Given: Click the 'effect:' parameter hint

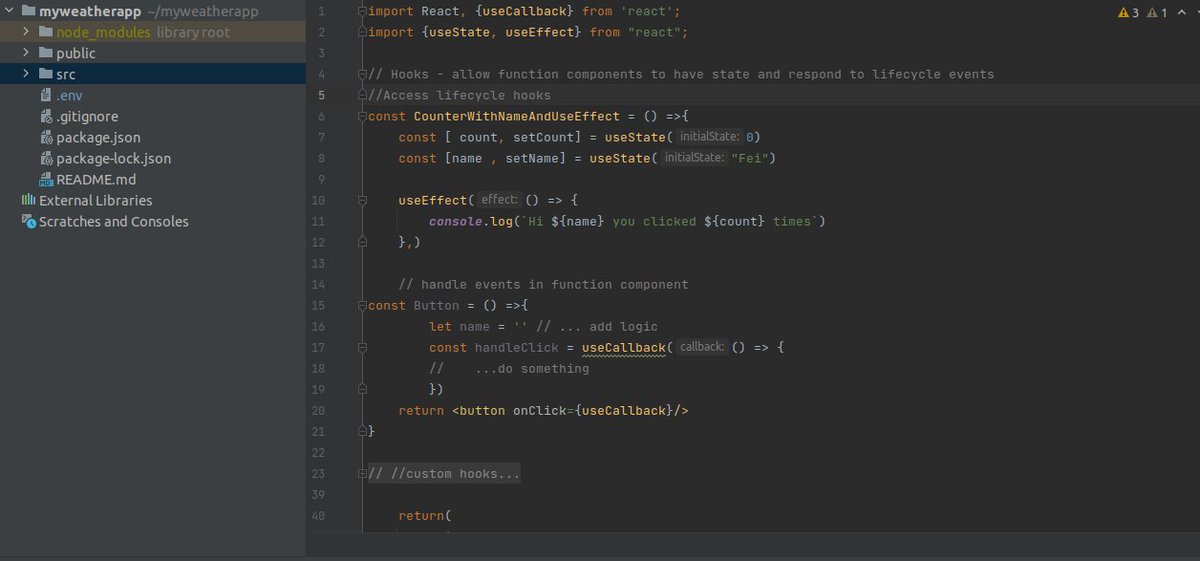Looking at the screenshot, I should coord(497,200).
